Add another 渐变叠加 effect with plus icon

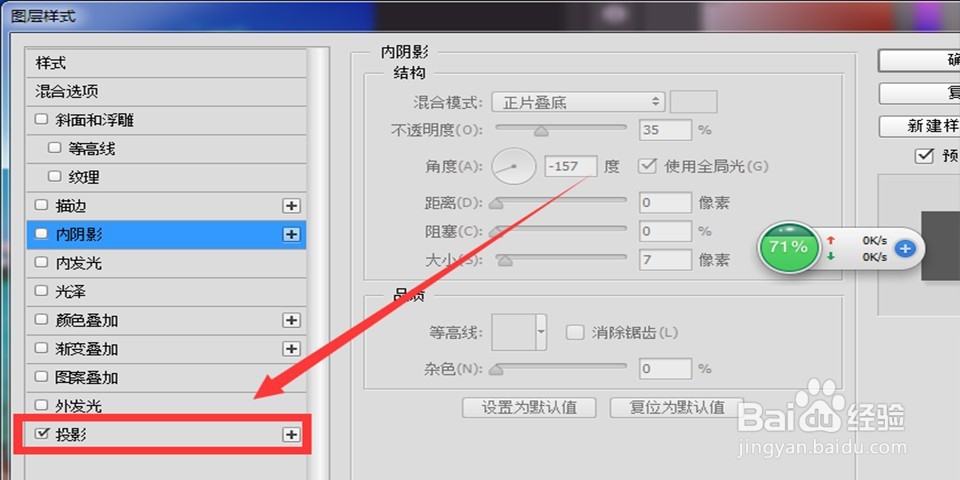291,349
